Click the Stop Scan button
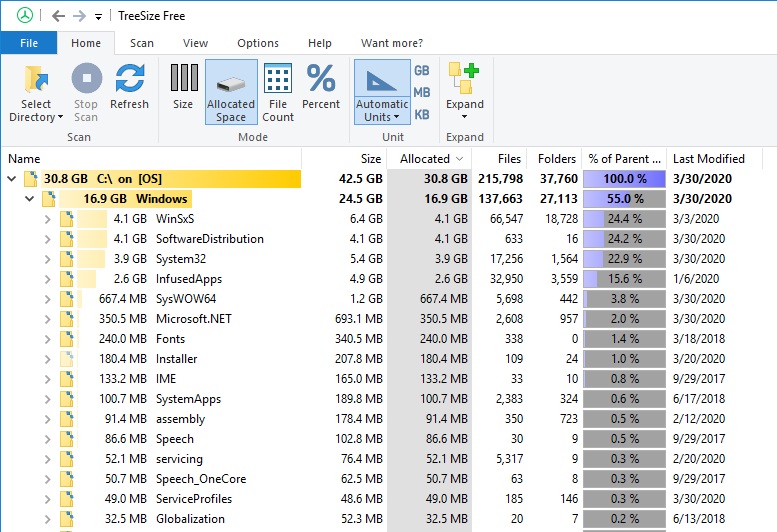 (x=86, y=93)
